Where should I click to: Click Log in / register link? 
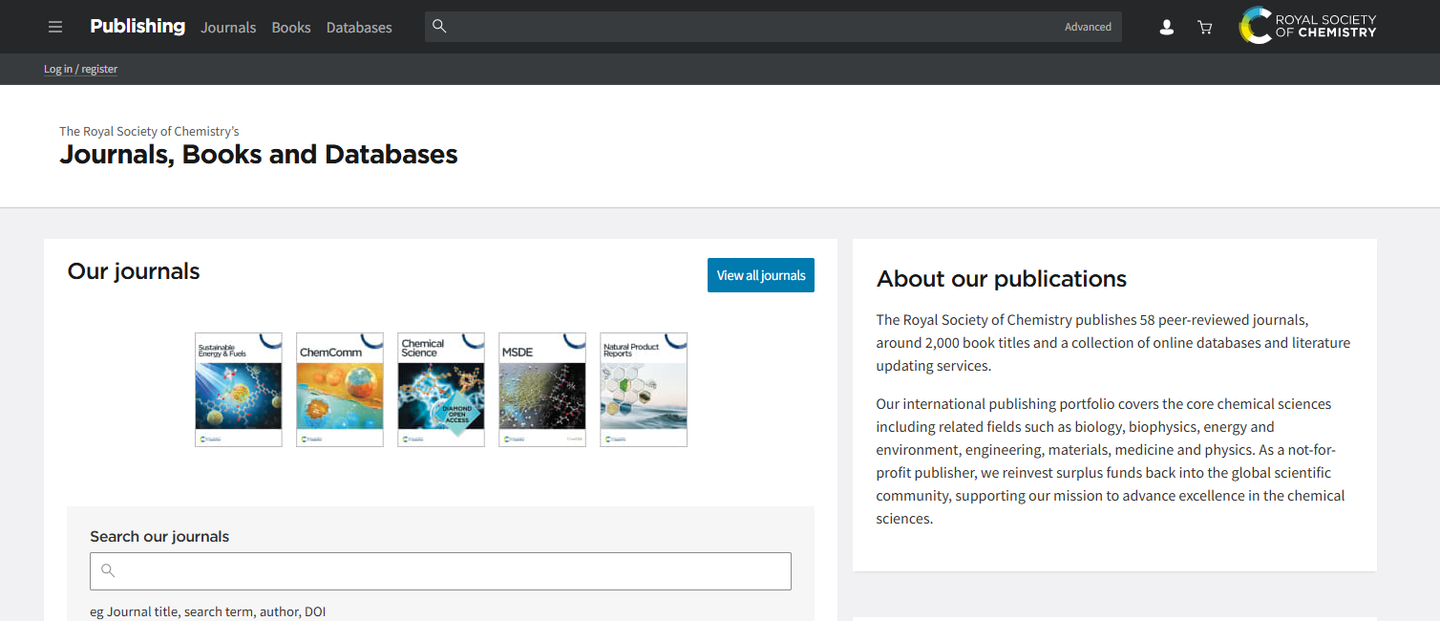pos(81,69)
